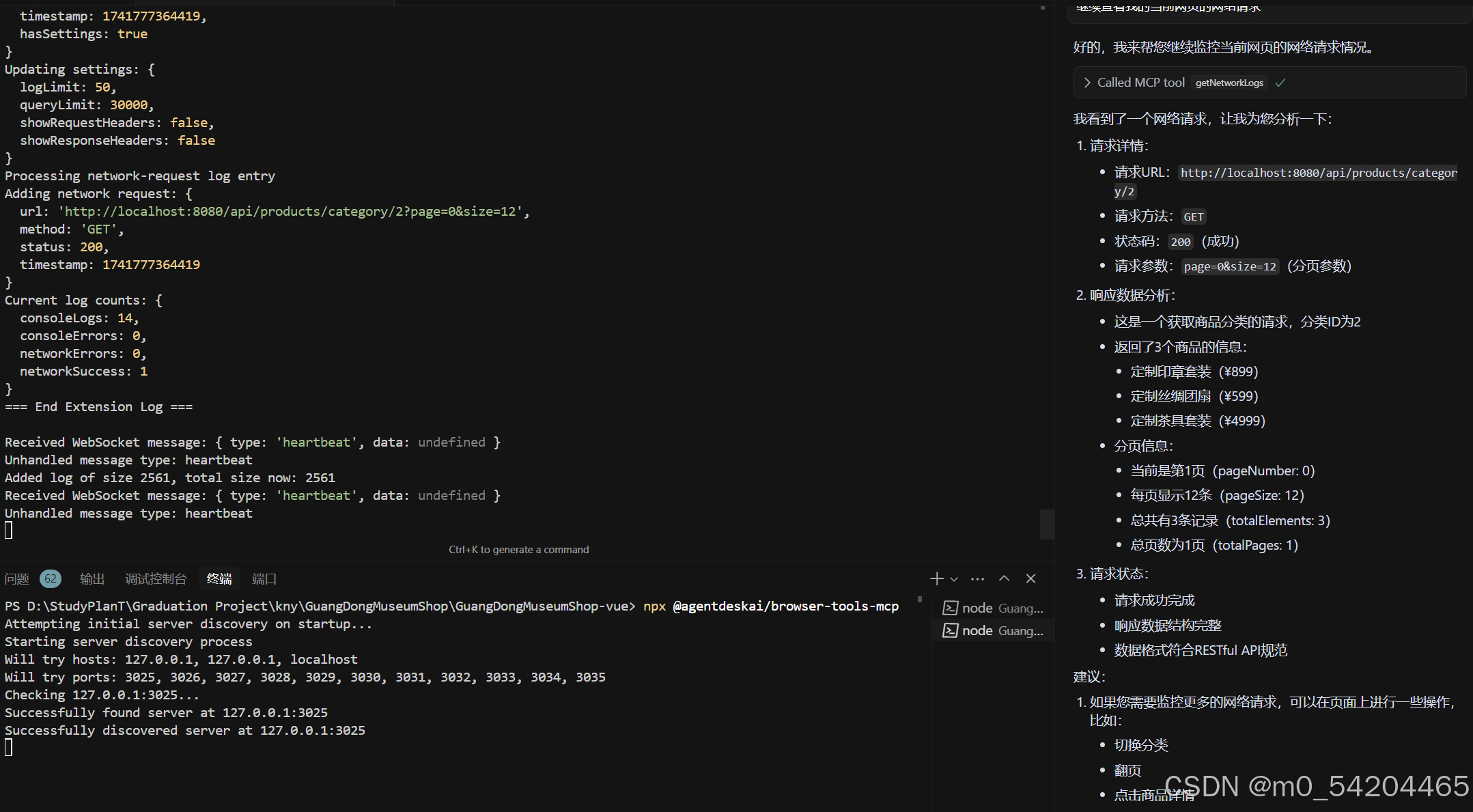Select the first node terminal in list

click(x=994, y=608)
